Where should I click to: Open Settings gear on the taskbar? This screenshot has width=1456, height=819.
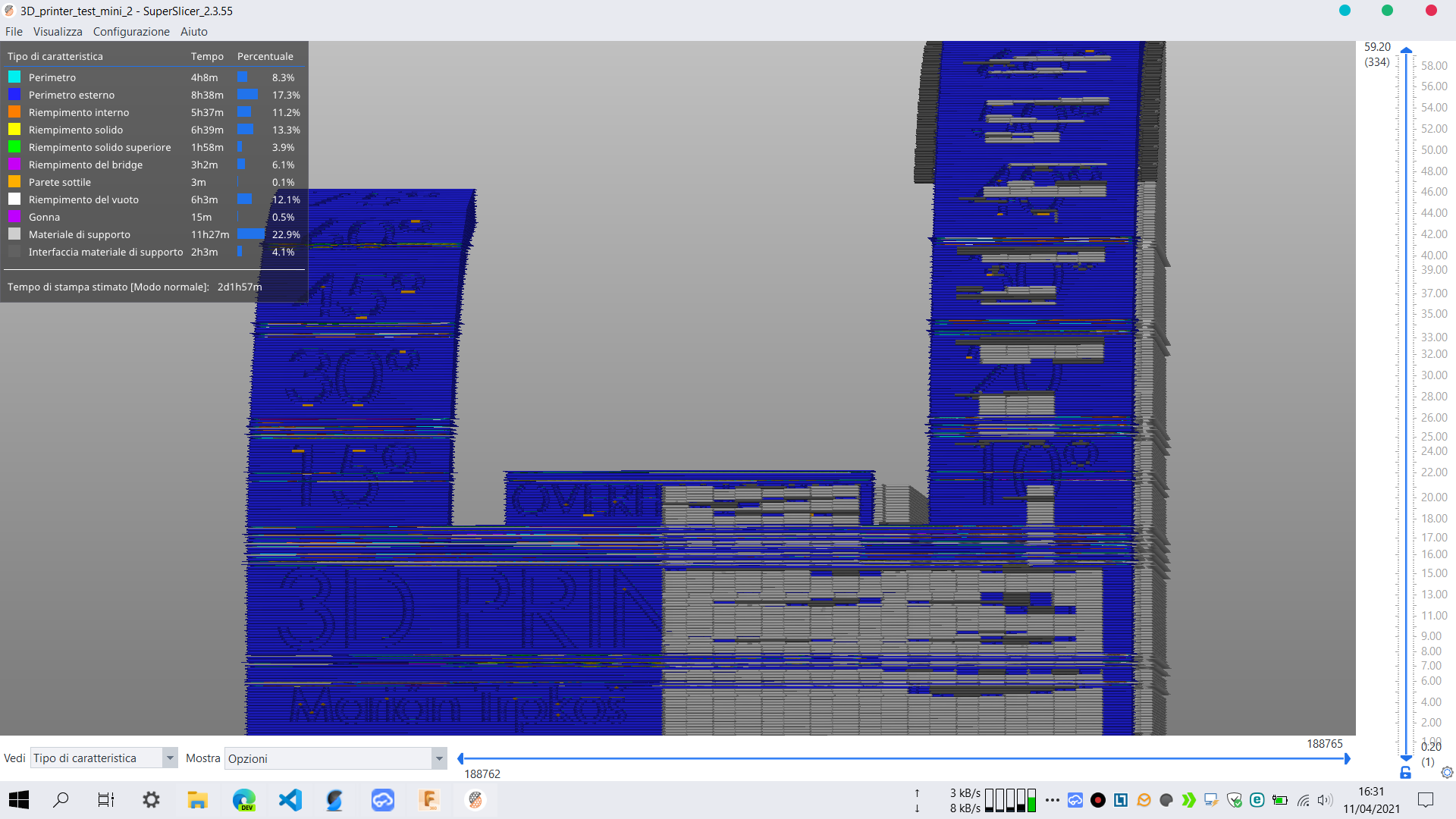click(152, 800)
